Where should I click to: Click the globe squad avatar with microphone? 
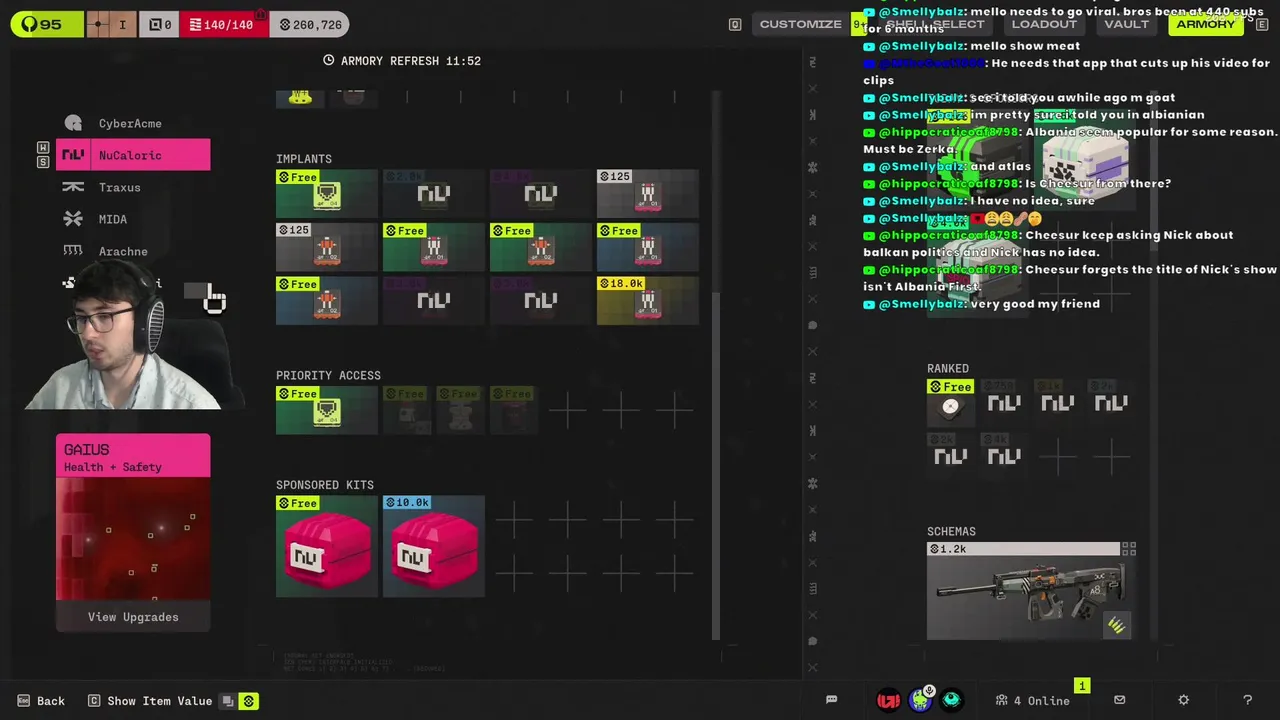pyautogui.click(x=921, y=700)
